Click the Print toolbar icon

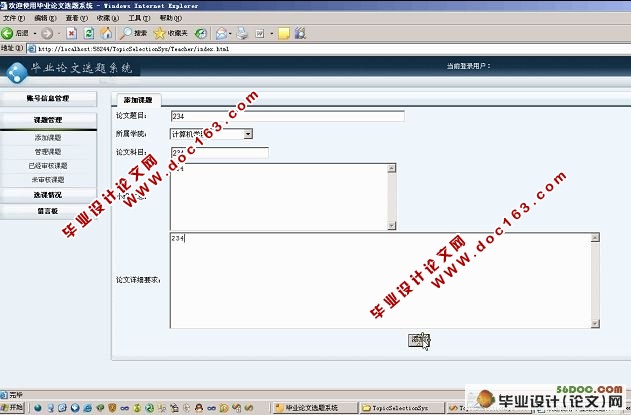(x=242, y=33)
